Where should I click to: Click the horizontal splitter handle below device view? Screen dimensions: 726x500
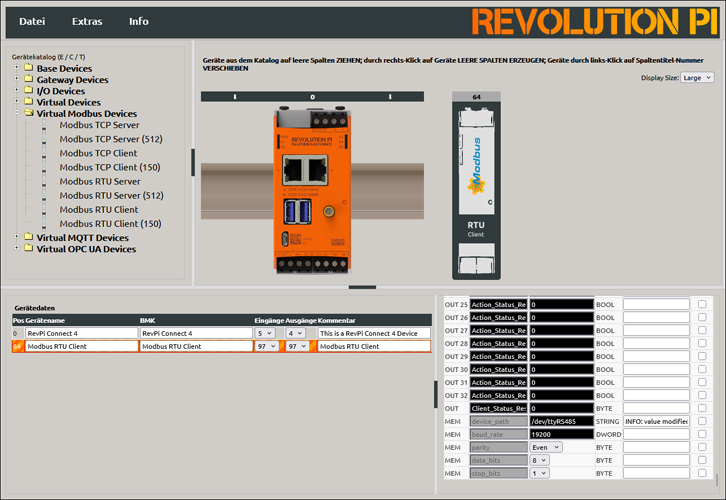point(363,287)
